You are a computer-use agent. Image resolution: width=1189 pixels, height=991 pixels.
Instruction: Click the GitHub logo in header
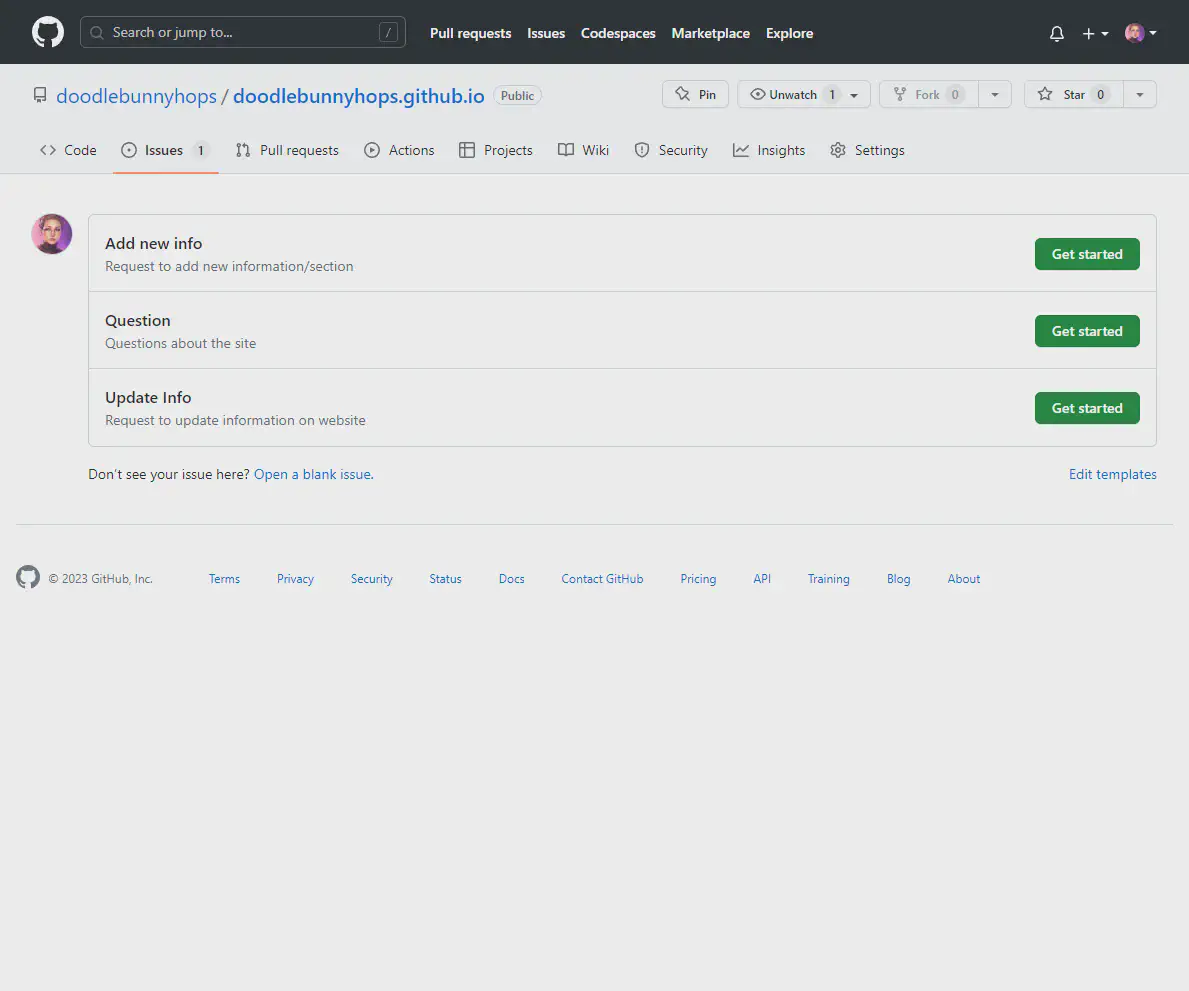[x=48, y=32]
